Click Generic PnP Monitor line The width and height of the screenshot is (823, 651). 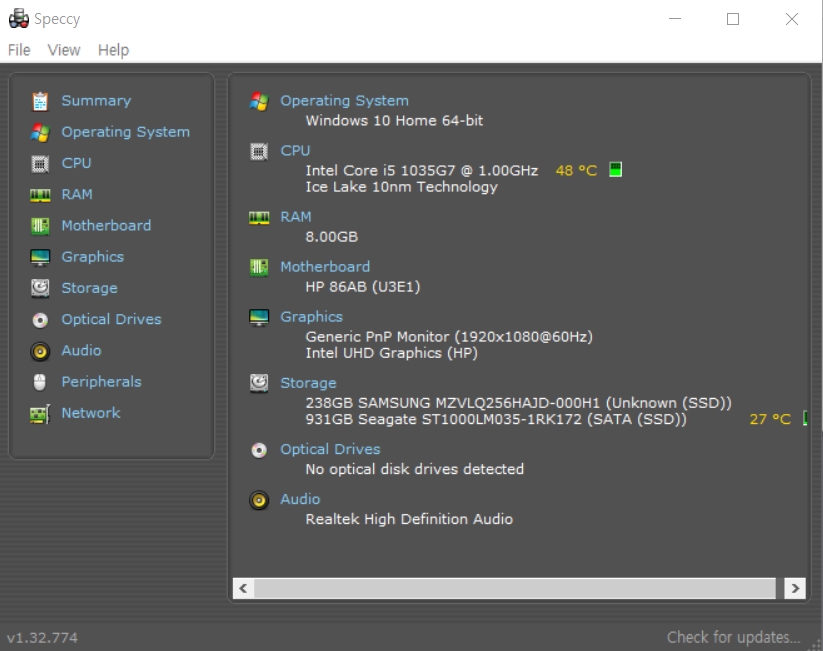(x=449, y=337)
